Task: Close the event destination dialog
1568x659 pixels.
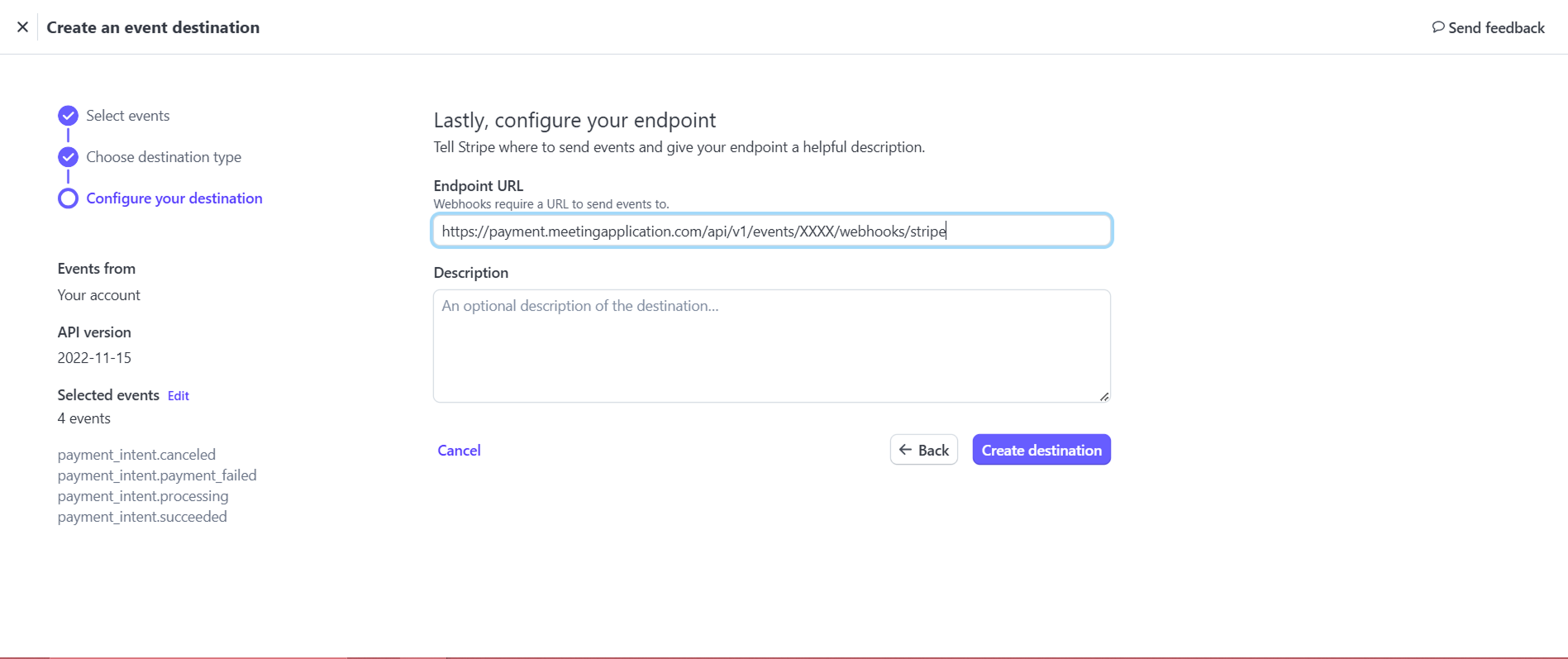Action: pyautogui.click(x=22, y=27)
